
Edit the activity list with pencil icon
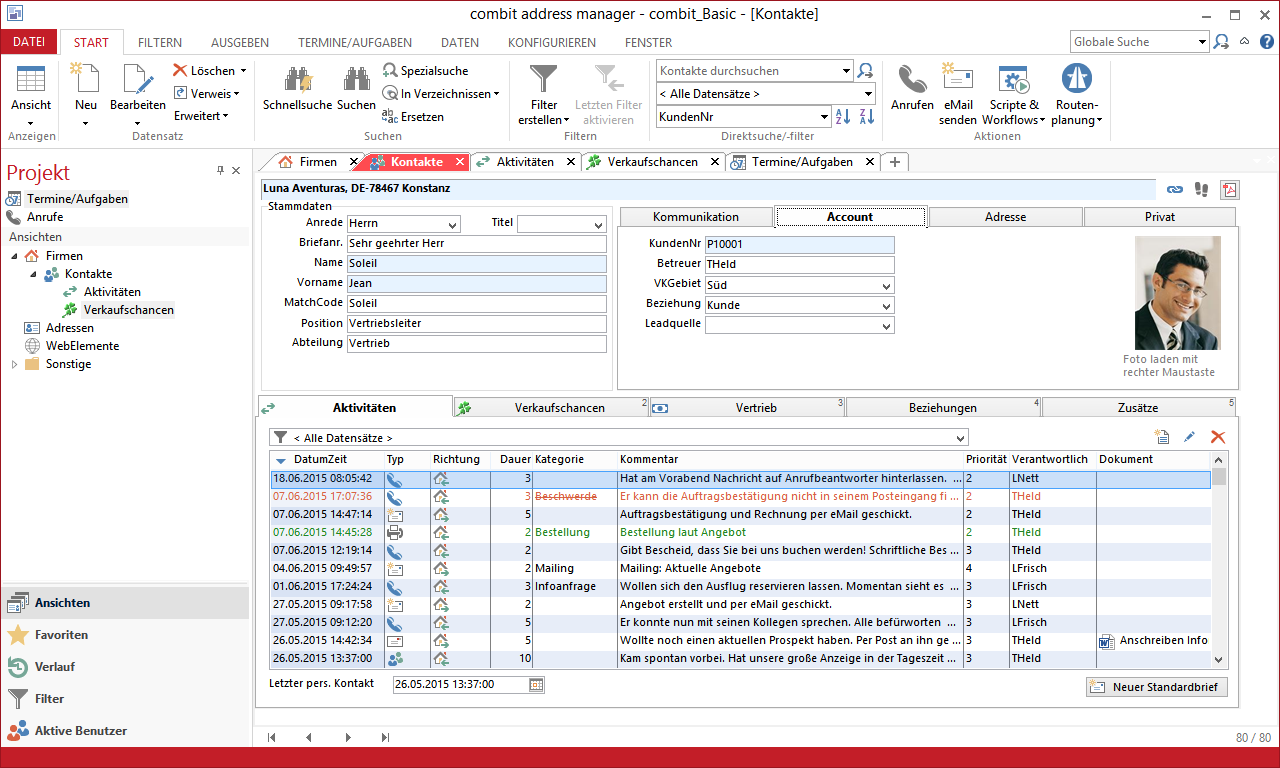(1191, 436)
